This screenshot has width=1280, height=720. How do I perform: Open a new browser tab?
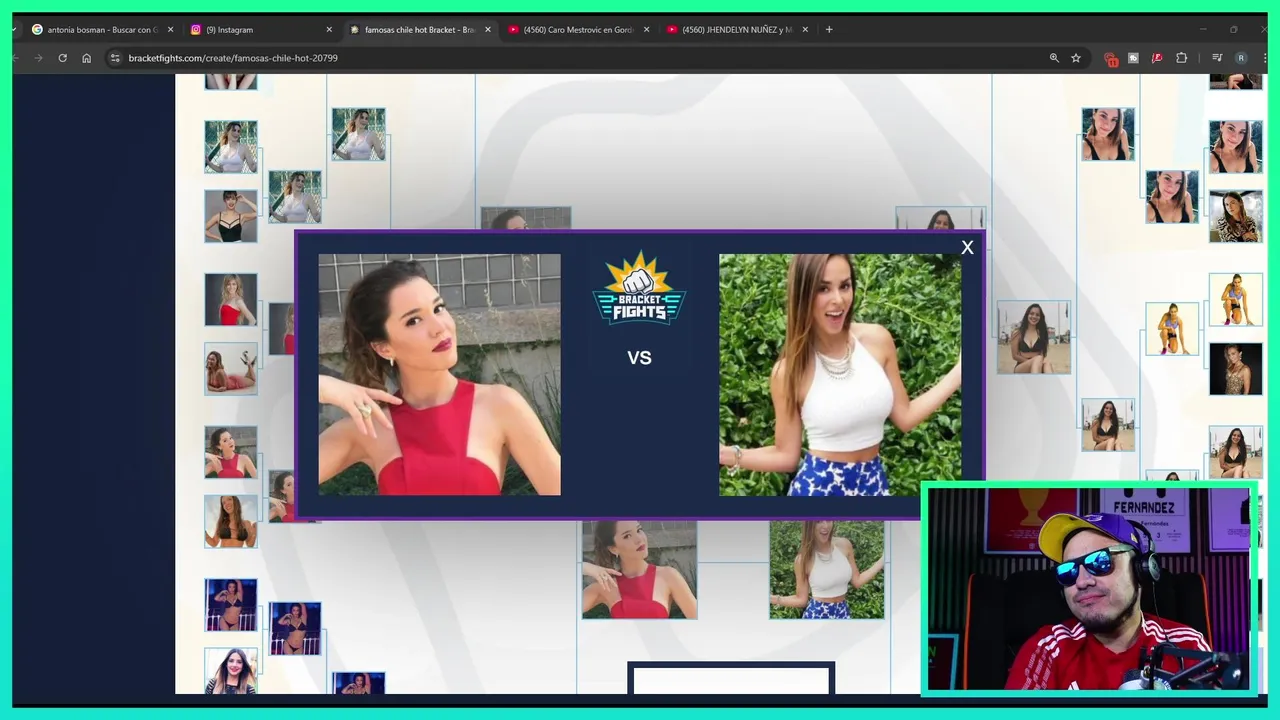[x=829, y=30]
